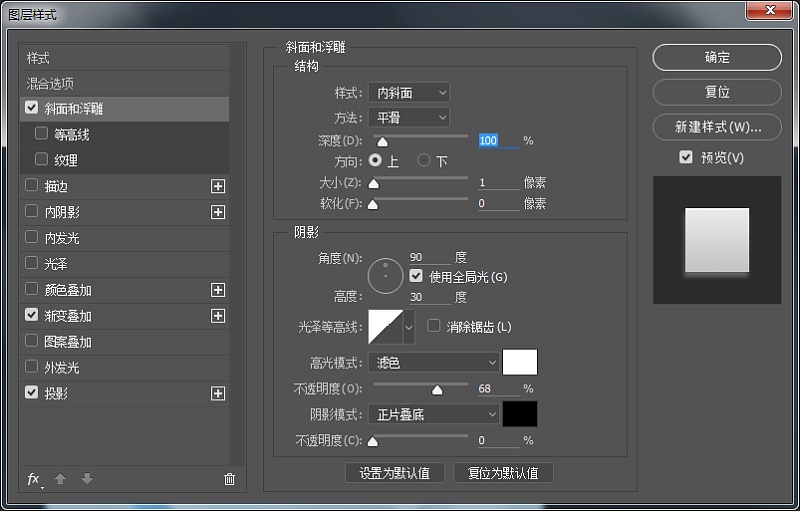Screen dimensions: 800x511
Task: Select the 内发光 effect row
Action: pyautogui.click(x=124, y=238)
